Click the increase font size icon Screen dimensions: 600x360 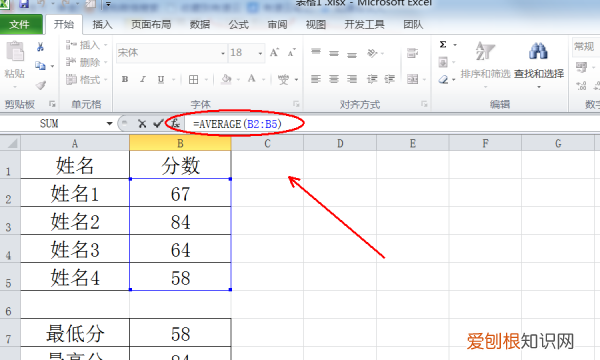[x=274, y=52]
